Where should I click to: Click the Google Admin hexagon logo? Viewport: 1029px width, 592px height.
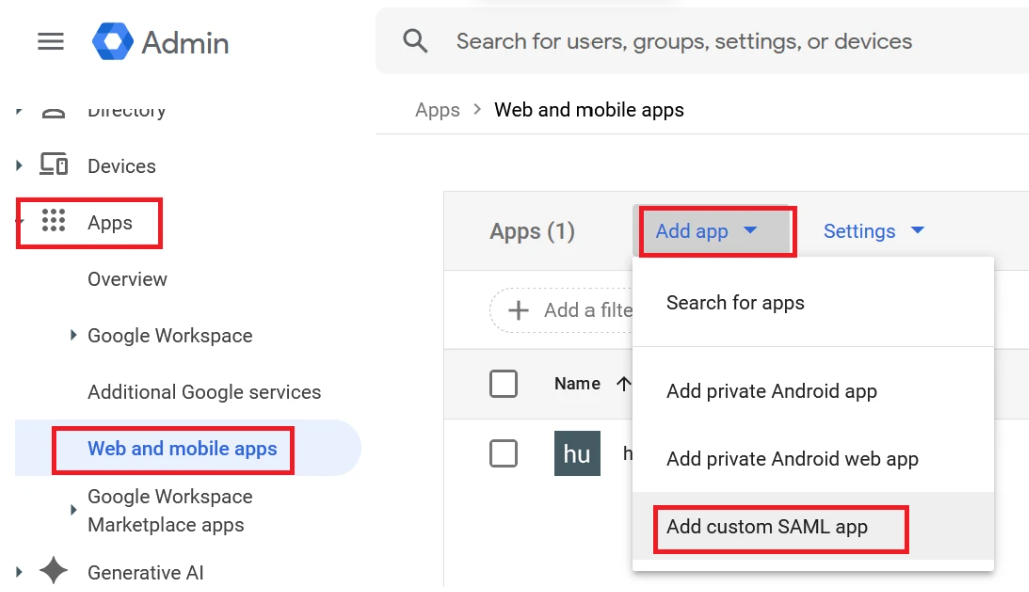tap(112, 42)
